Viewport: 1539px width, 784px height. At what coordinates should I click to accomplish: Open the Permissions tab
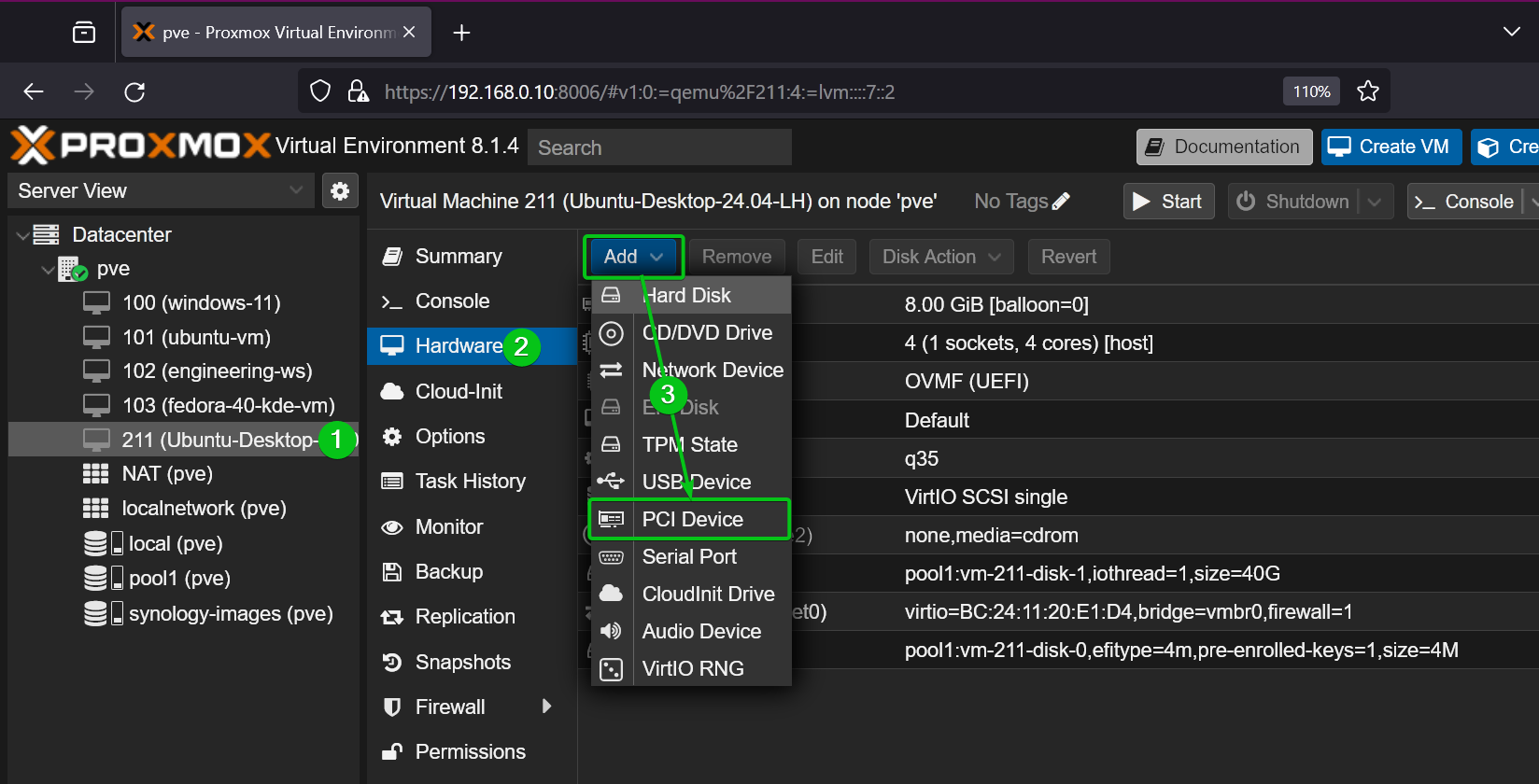[473, 751]
